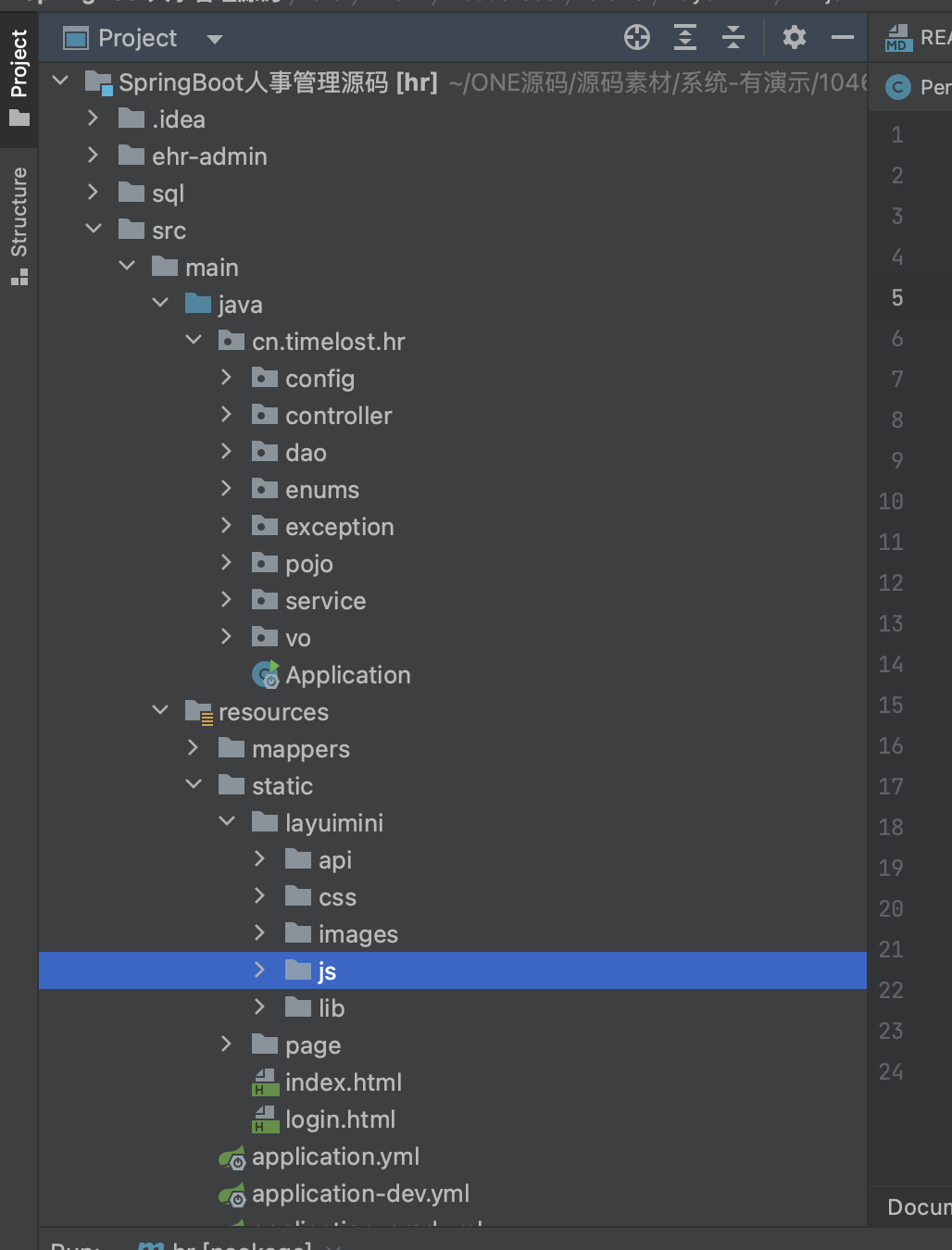Select the 'main' folder label

(x=212, y=268)
